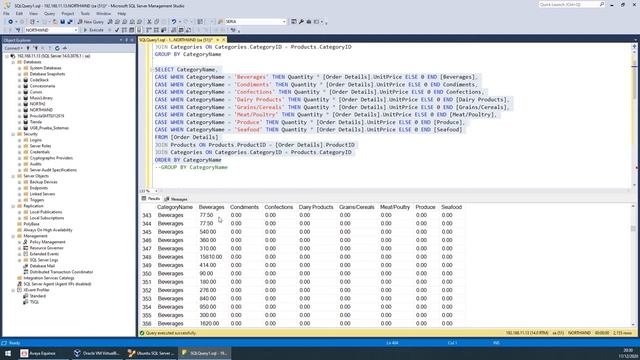Click the Quick Launch search field

tap(571, 4)
